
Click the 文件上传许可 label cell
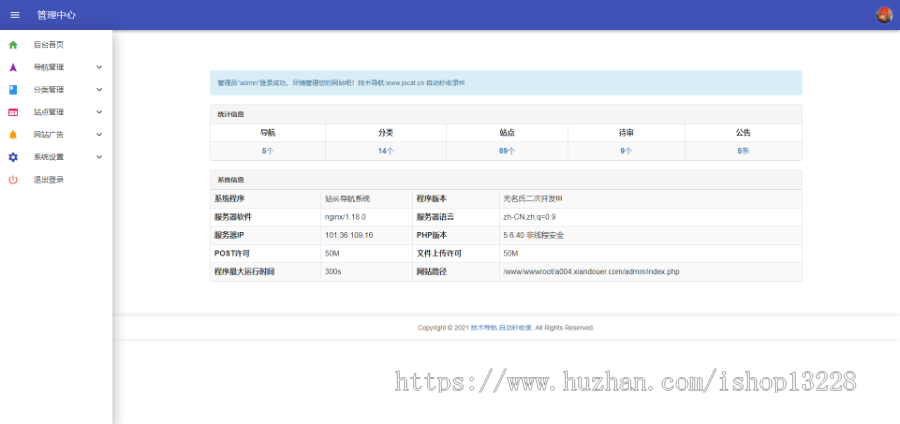tap(456, 254)
